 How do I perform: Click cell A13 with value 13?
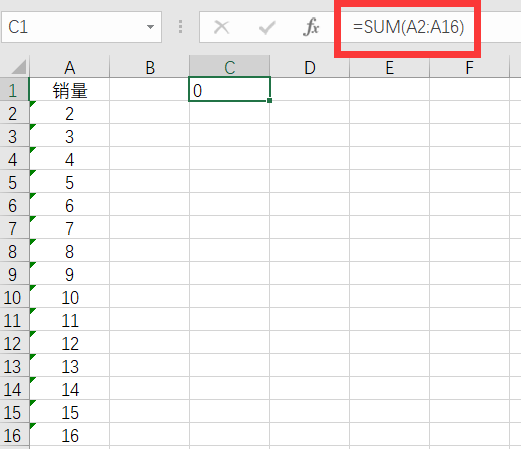point(69,365)
